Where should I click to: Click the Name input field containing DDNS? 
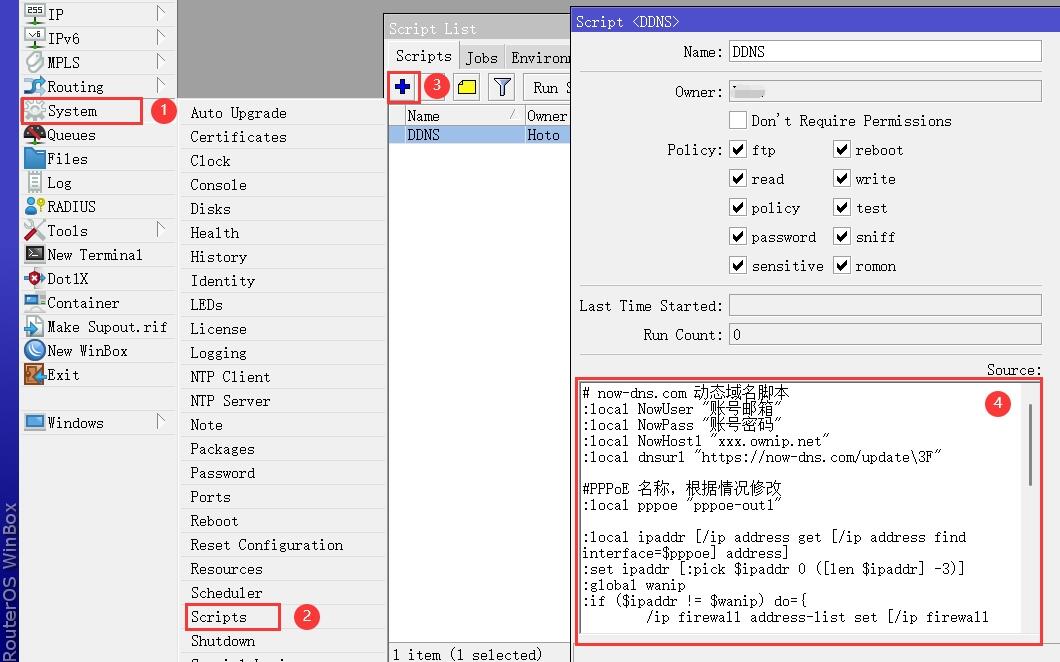(885, 52)
